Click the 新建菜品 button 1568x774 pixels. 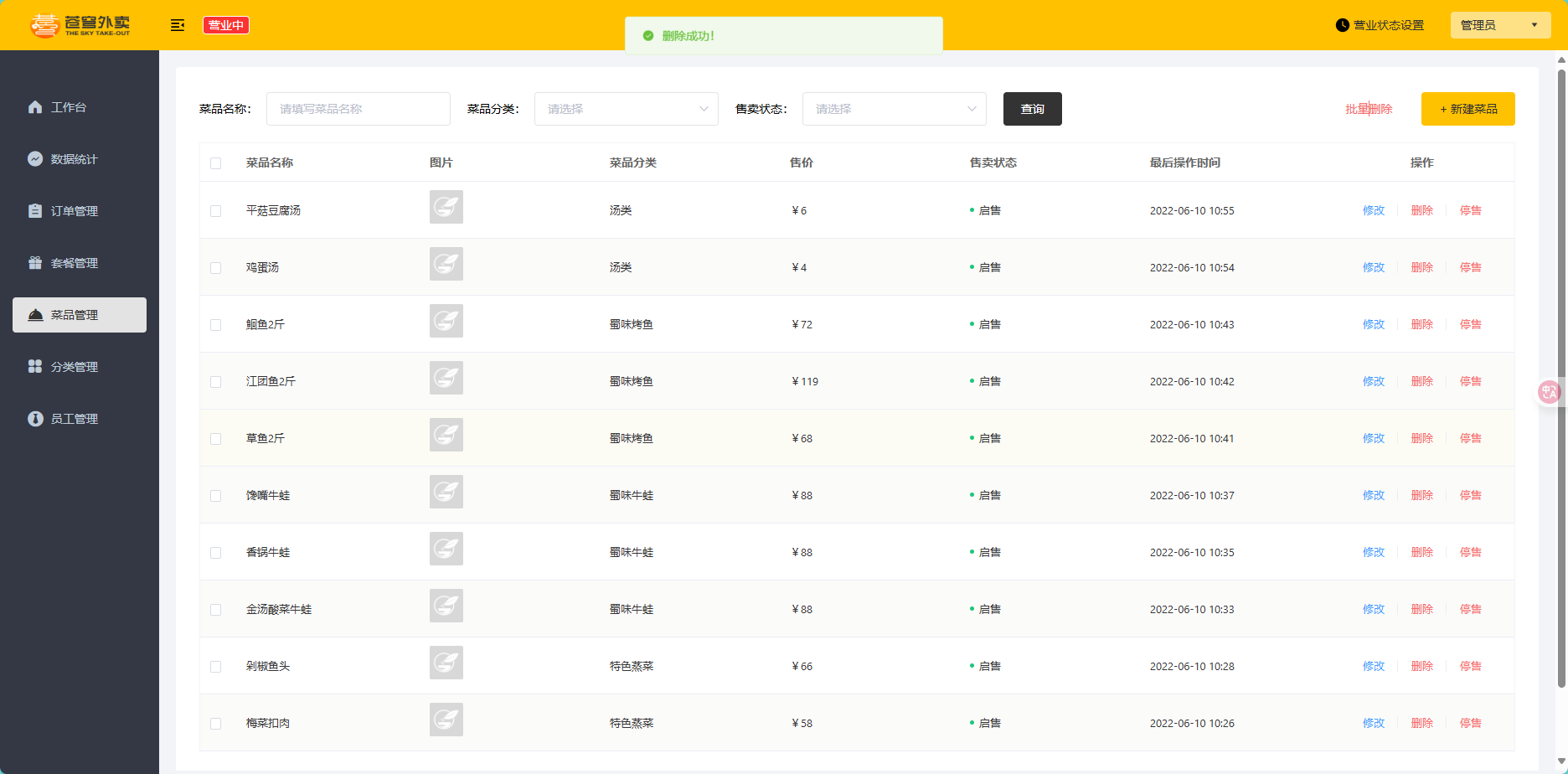[1467, 109]
